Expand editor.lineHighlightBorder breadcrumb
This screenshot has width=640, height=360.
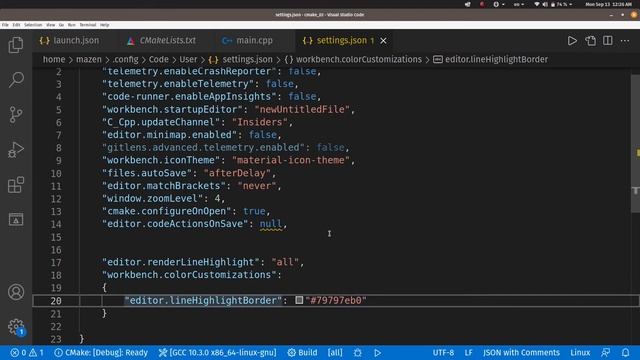[490, 60]
